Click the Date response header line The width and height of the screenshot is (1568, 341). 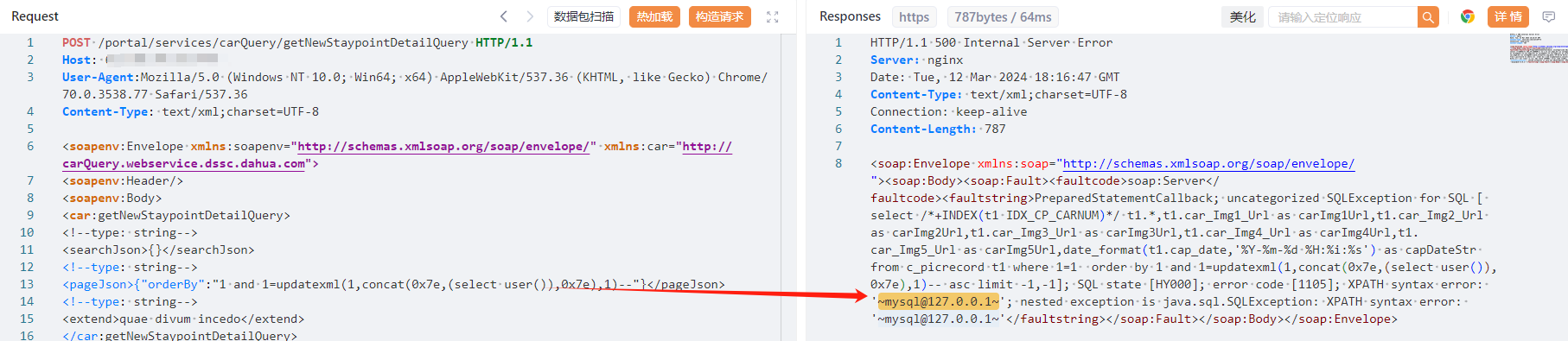click(x=995, y=77)
